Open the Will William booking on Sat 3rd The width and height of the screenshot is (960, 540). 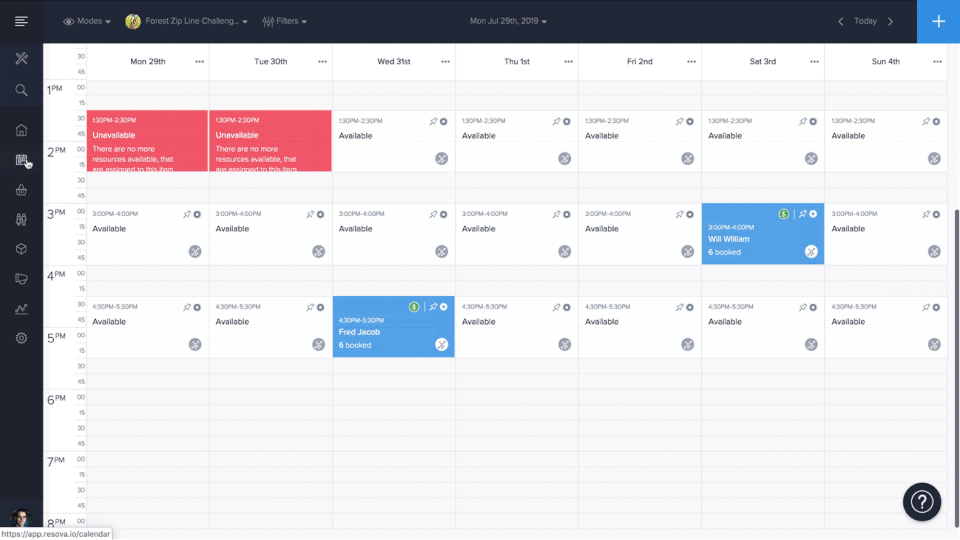click(x=763, y=234)
